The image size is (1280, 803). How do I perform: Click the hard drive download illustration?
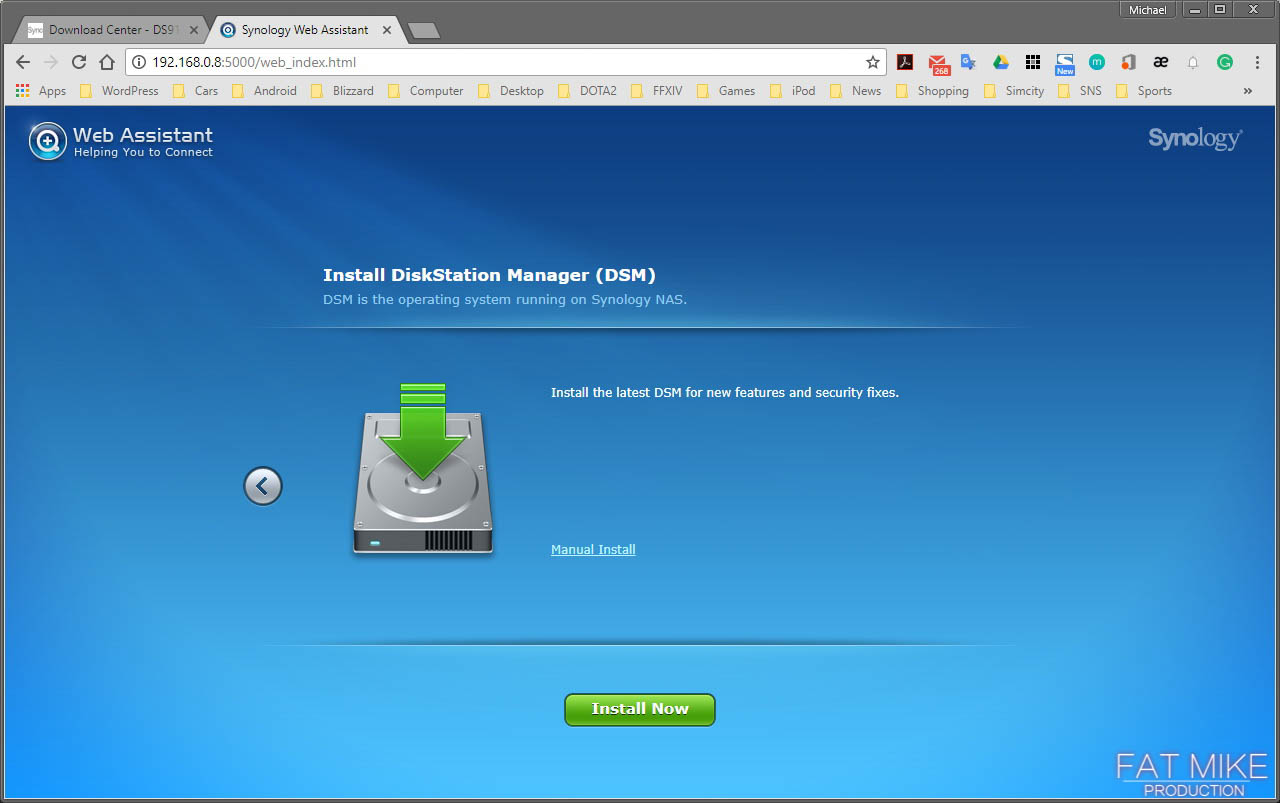click(x=423, y=468)
